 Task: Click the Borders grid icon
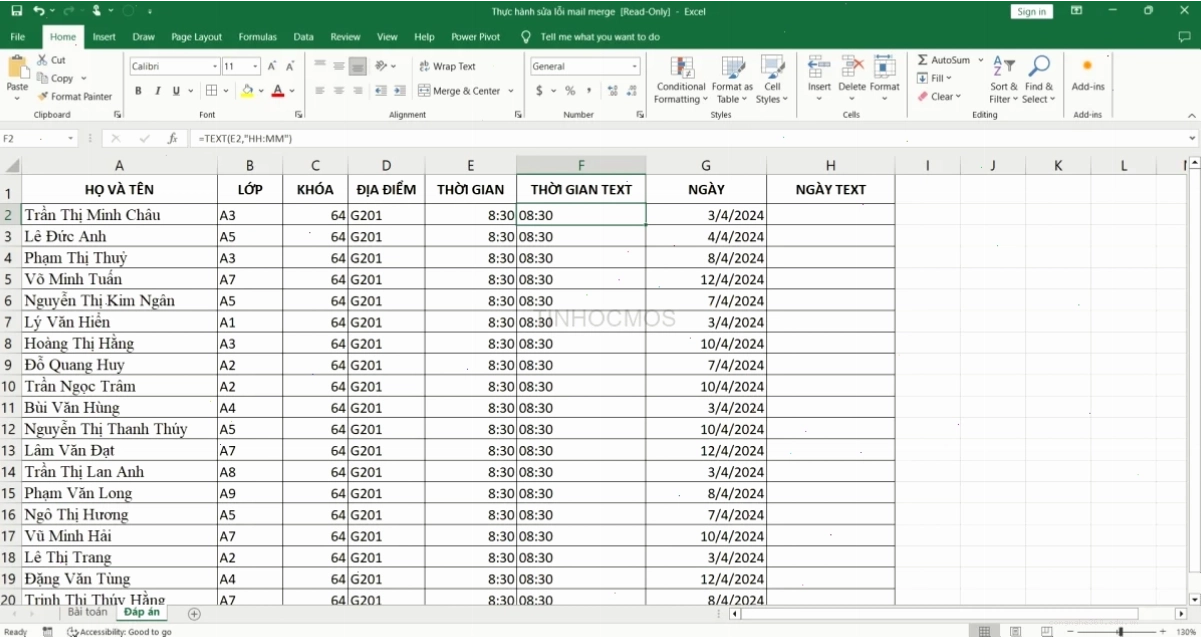pyautogui.click(x=211, y=90)
